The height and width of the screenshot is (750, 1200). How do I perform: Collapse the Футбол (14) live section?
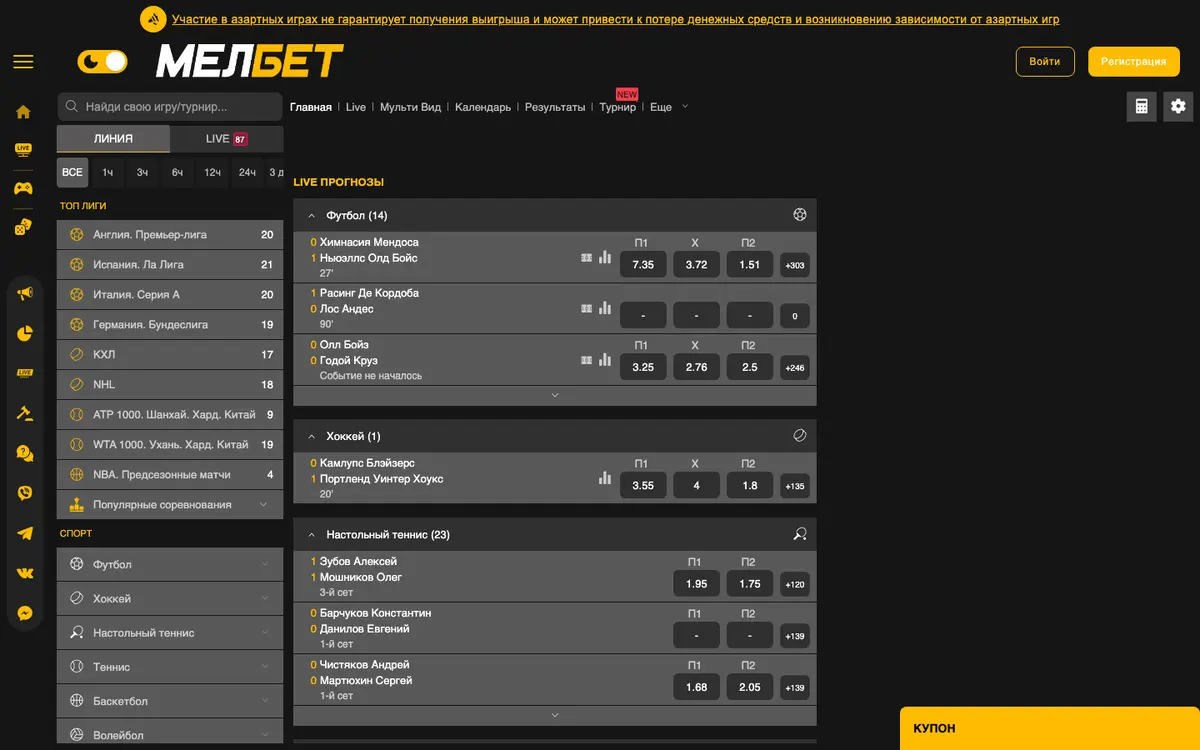(313, 216)
